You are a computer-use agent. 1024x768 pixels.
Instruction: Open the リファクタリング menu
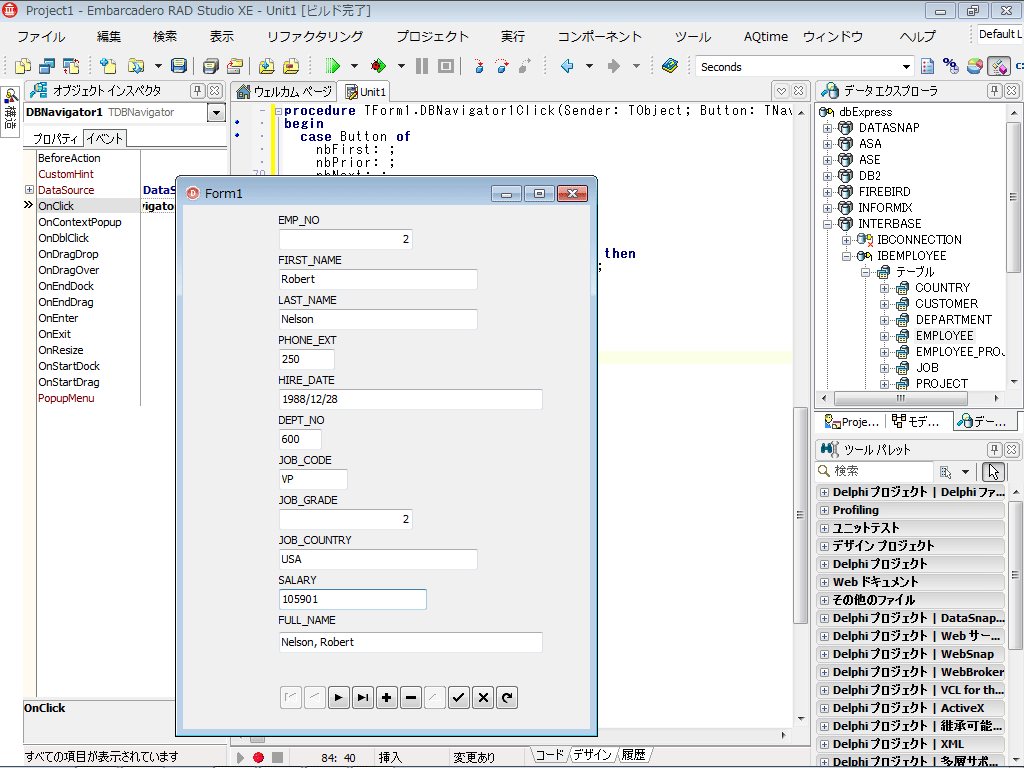tap(315, 37)
